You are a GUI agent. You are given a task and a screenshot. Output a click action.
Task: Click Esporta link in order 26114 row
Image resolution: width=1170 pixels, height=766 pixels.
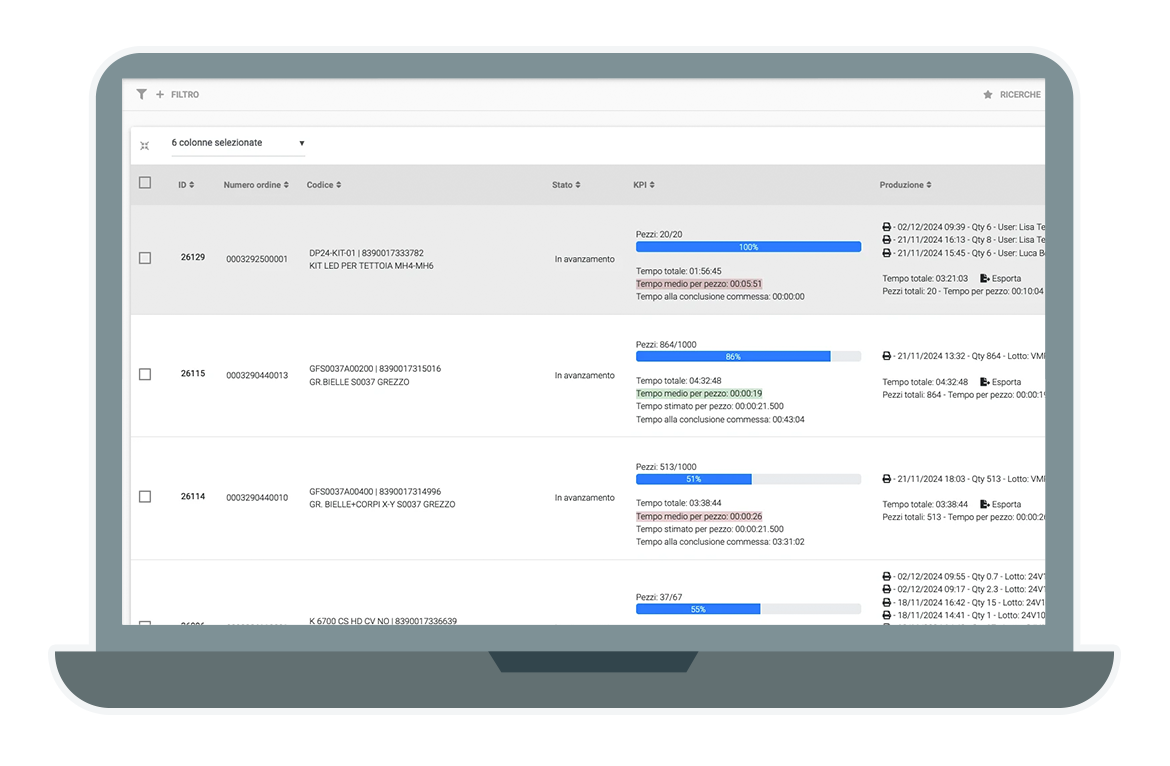(x=1005, y=504)
